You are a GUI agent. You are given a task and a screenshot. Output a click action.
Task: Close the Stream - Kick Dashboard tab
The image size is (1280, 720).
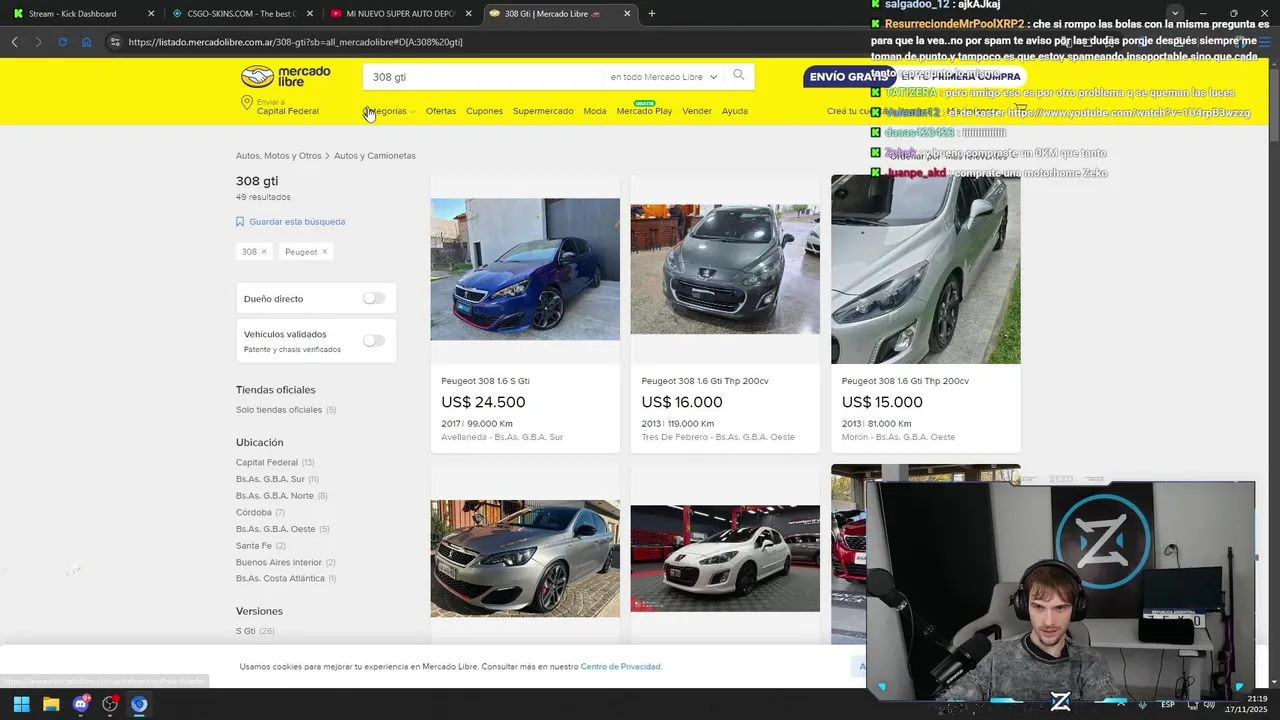151,14
